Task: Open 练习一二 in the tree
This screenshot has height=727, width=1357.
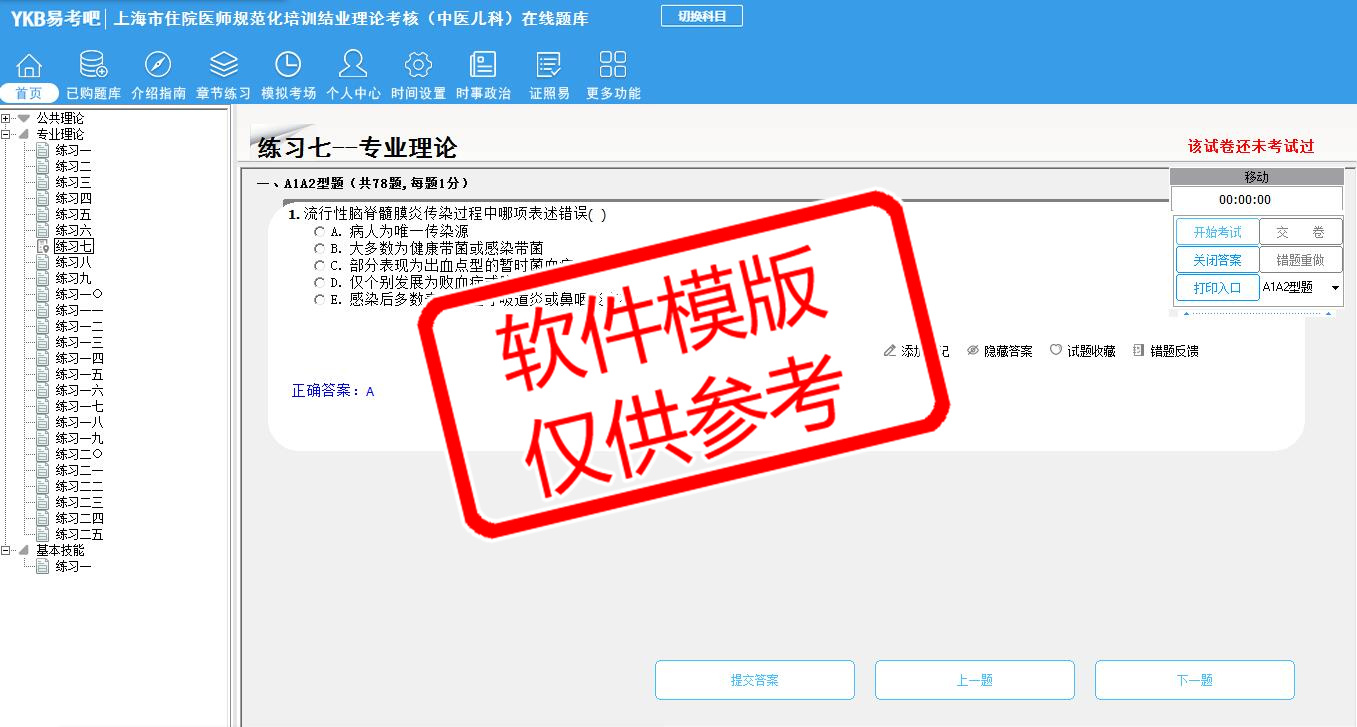Action: [x=79, y=326]
